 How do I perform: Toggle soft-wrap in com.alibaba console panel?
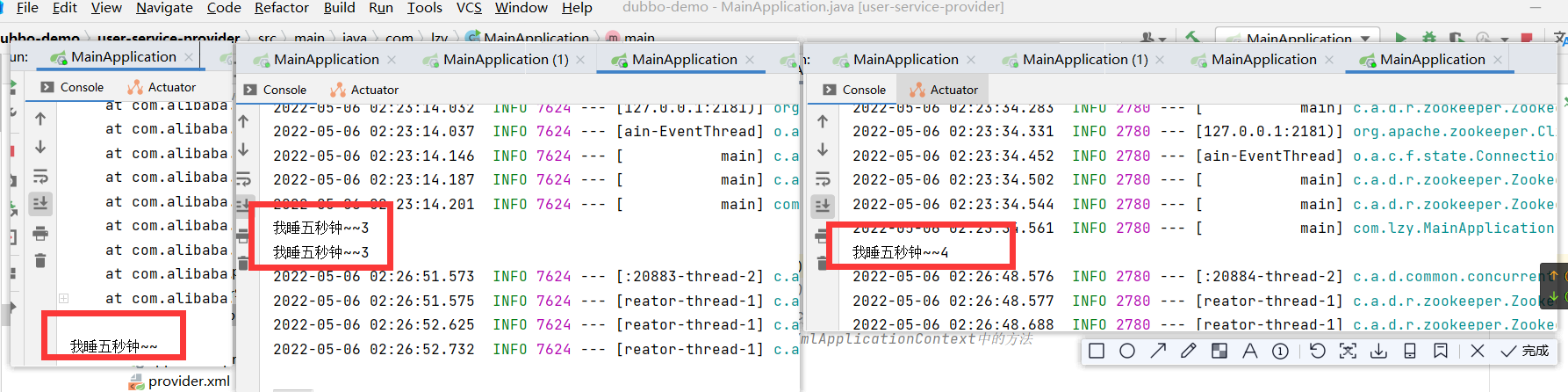[x=40, y=176]
